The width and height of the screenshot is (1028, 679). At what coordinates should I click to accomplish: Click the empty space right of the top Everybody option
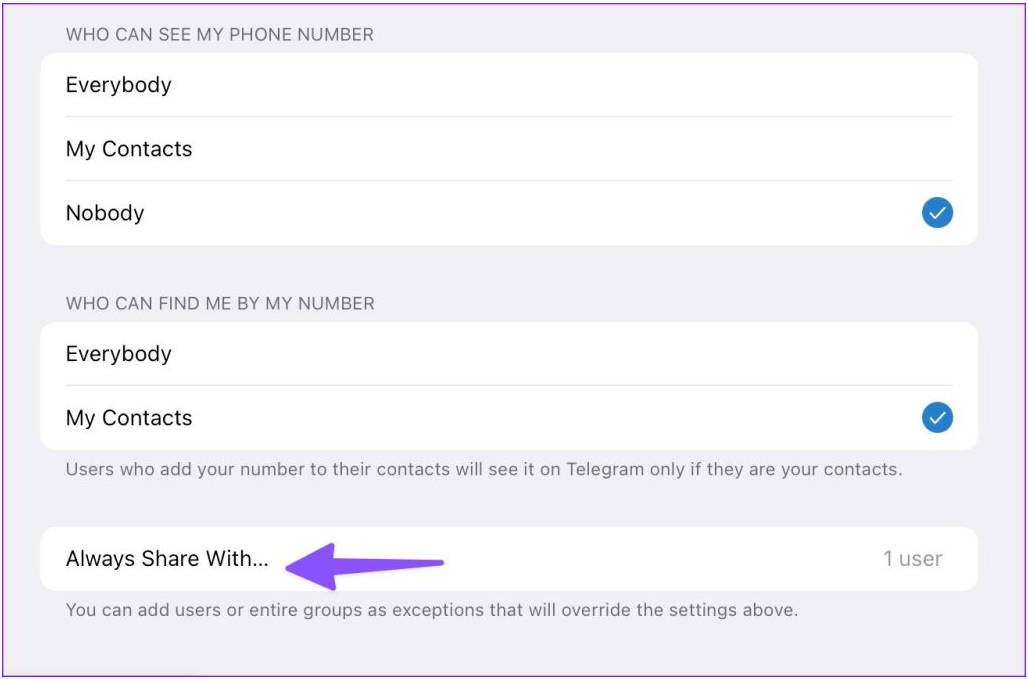click(564, 85)
